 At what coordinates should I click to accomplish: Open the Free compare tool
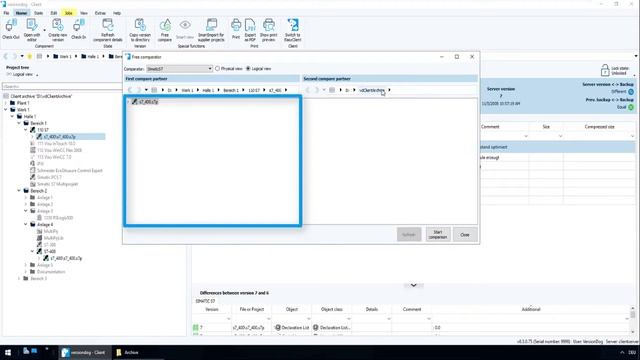[x=165, y=25]
